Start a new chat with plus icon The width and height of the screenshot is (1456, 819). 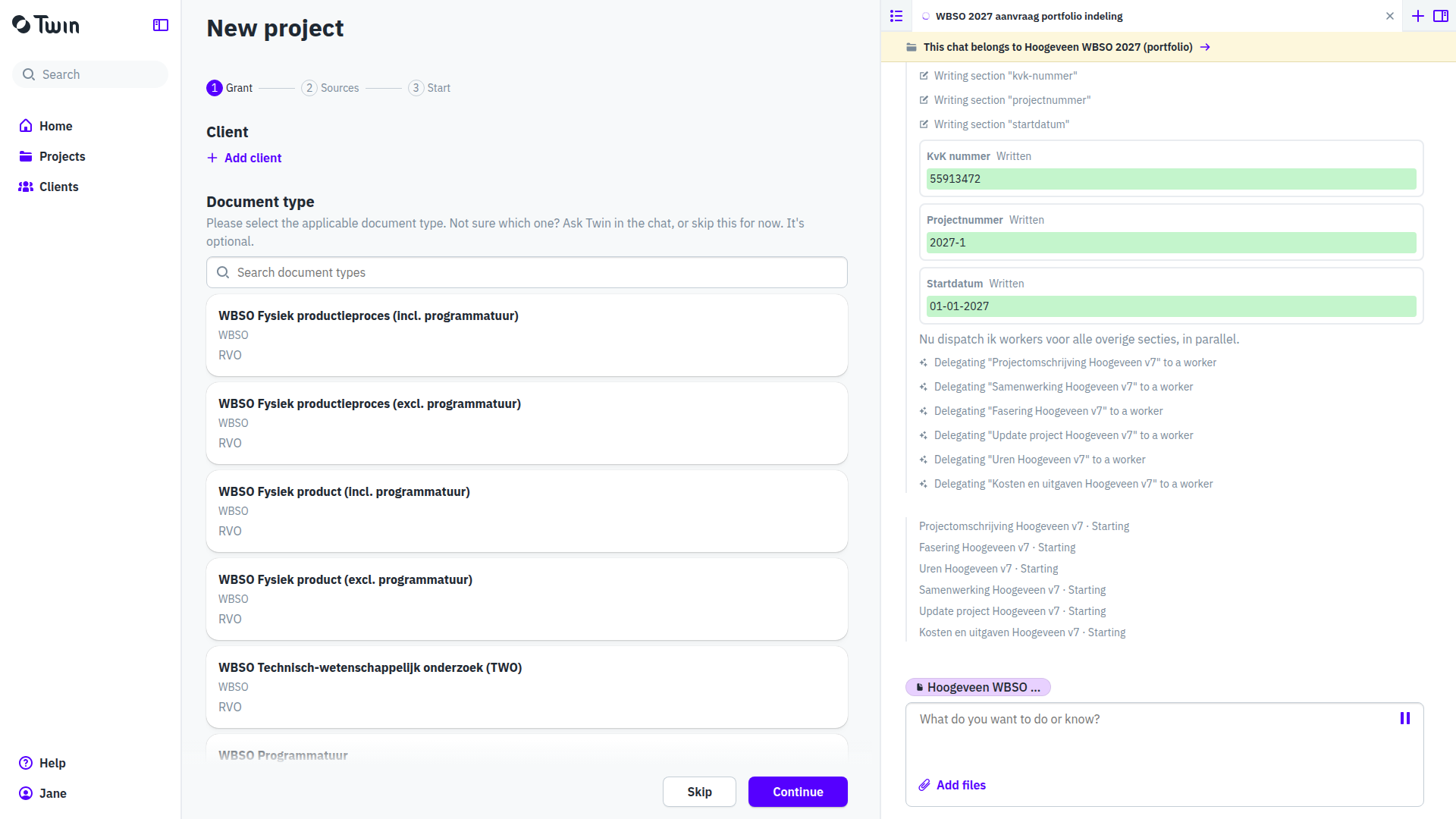click(1418, 16)
